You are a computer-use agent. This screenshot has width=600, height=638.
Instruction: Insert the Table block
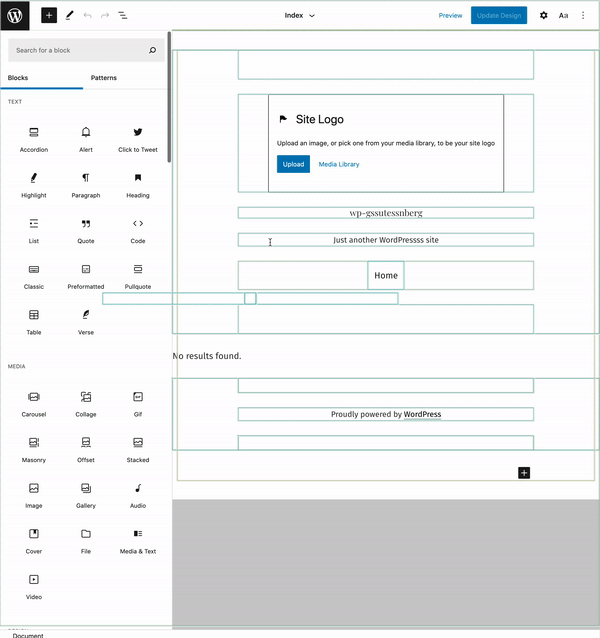34,322
